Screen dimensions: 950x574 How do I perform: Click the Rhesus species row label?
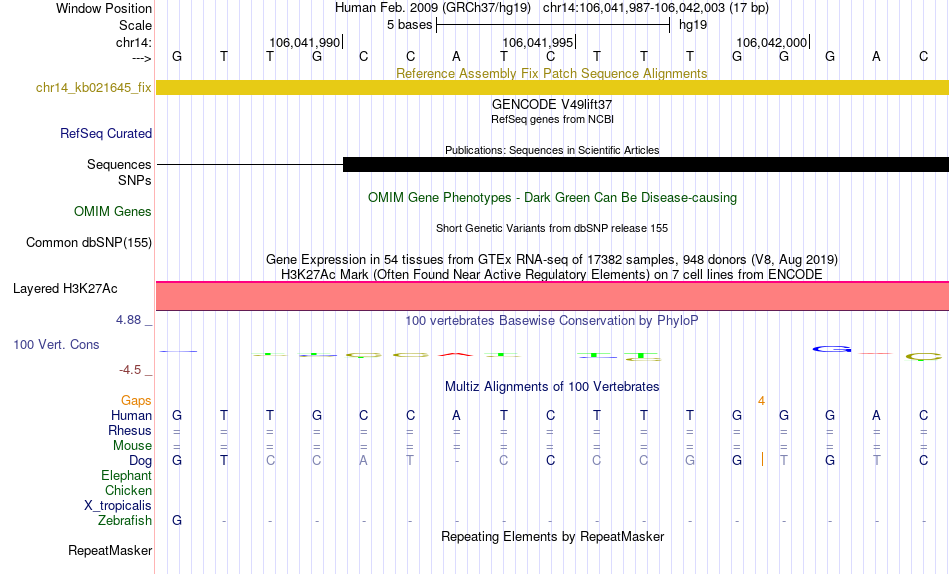tap(130, 430)
